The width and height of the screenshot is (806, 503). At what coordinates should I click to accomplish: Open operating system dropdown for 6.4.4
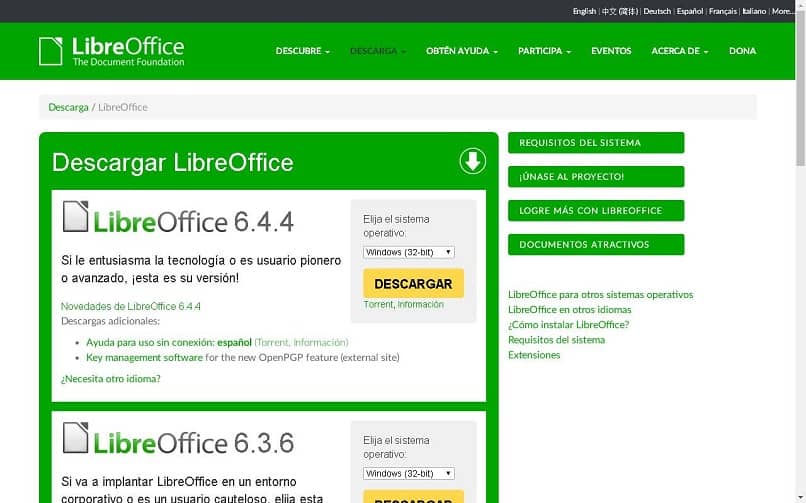coord(409,252)
